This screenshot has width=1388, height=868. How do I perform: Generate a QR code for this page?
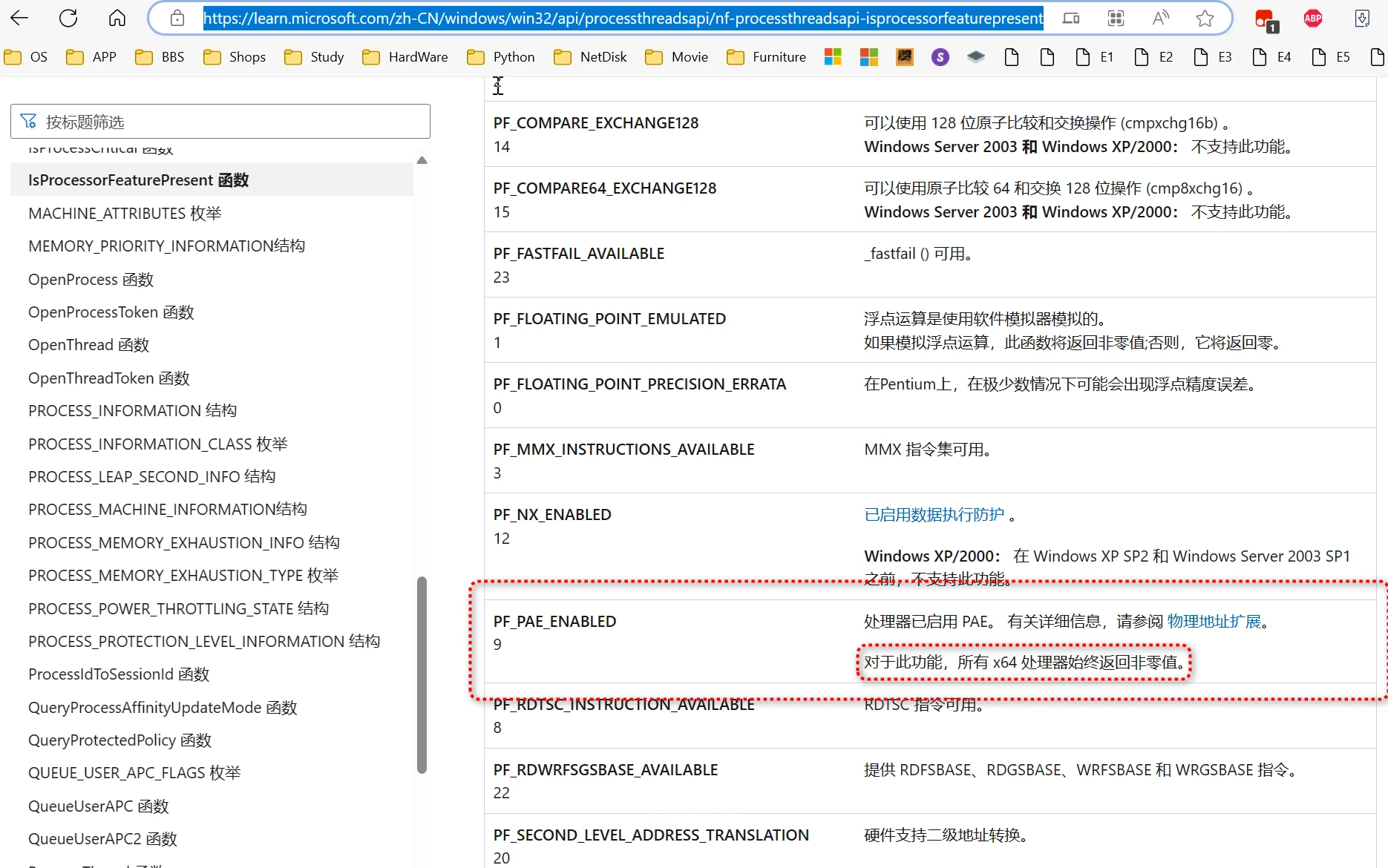pos(1116,18)
